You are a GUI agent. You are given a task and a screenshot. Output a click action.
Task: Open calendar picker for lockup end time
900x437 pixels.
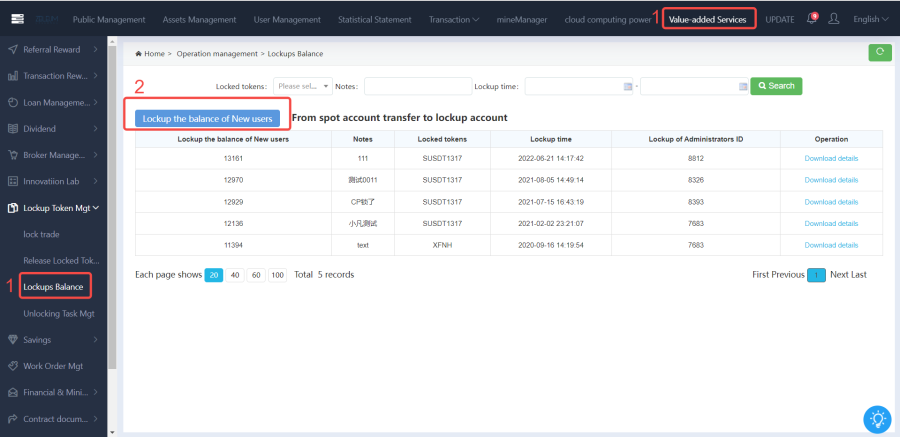[743, 86]
